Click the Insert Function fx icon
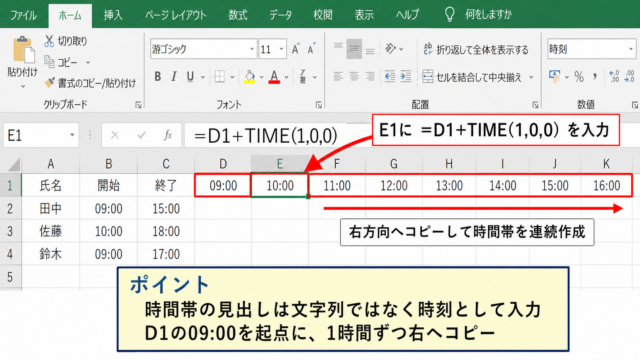 pos(168,135)
